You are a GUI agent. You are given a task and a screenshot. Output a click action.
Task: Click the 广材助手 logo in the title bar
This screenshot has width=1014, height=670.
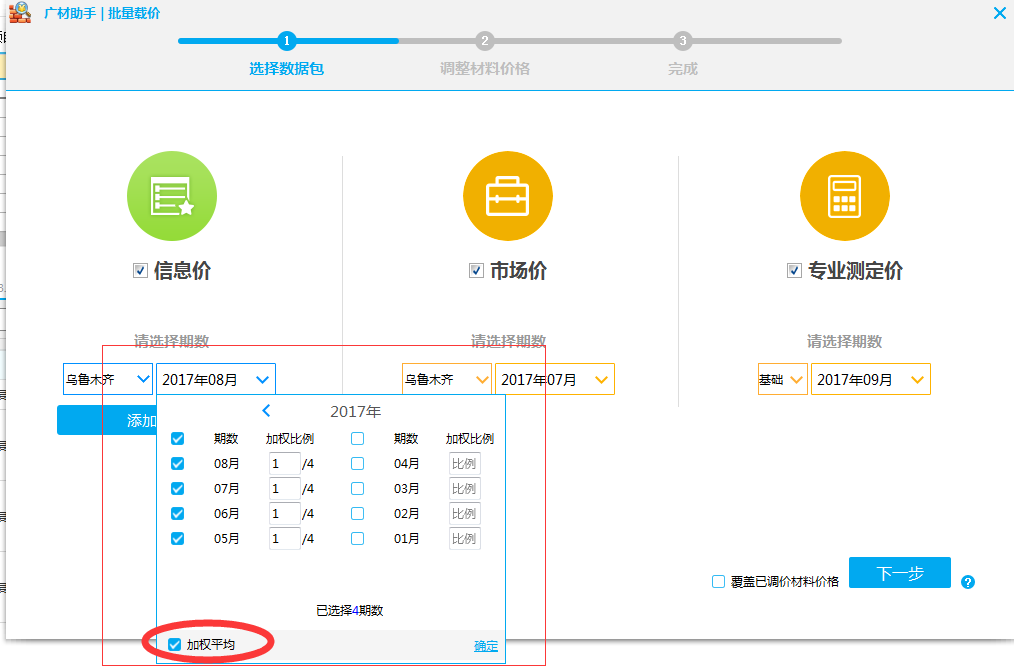click(19, 13)
